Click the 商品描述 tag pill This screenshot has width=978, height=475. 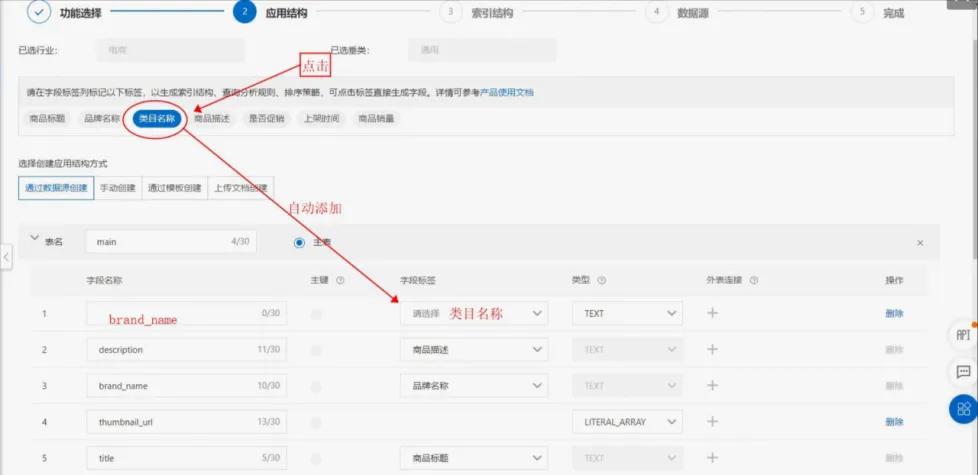211,118
